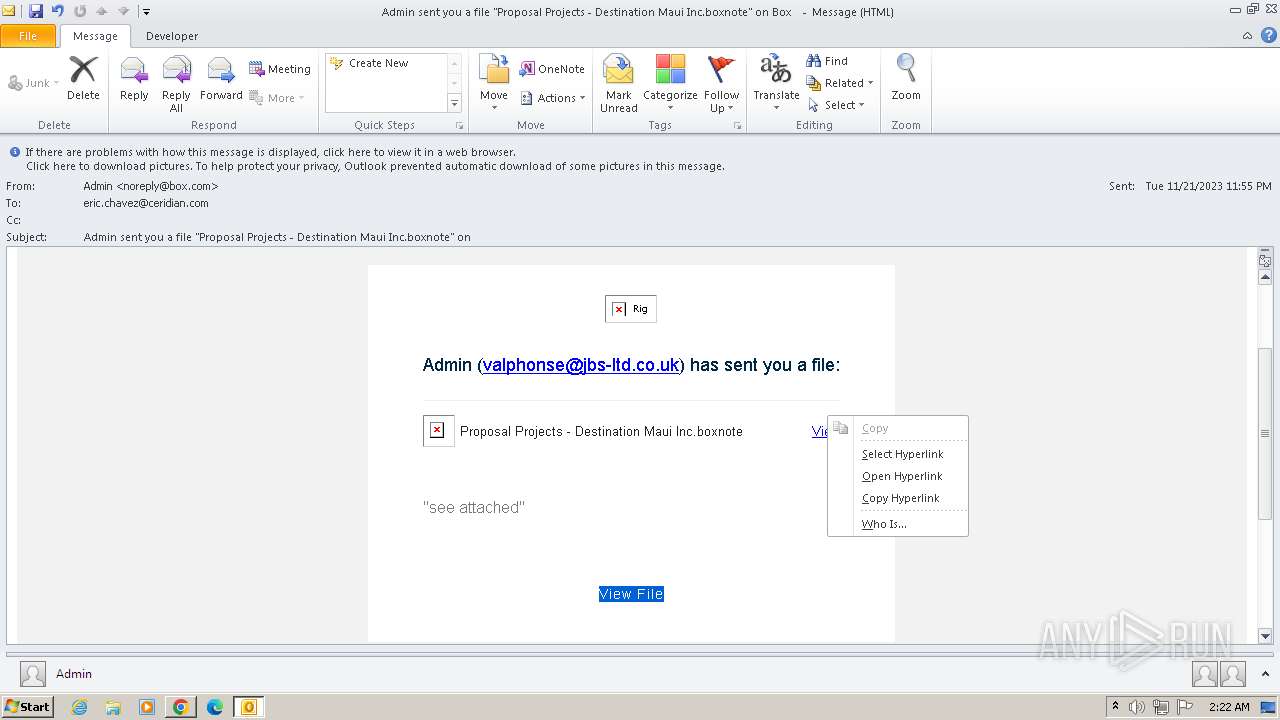Image resolution: width=1280 pixels, height=720 pixels.
Task: Click Create New quick step
Action: click(x=378, y=63)
